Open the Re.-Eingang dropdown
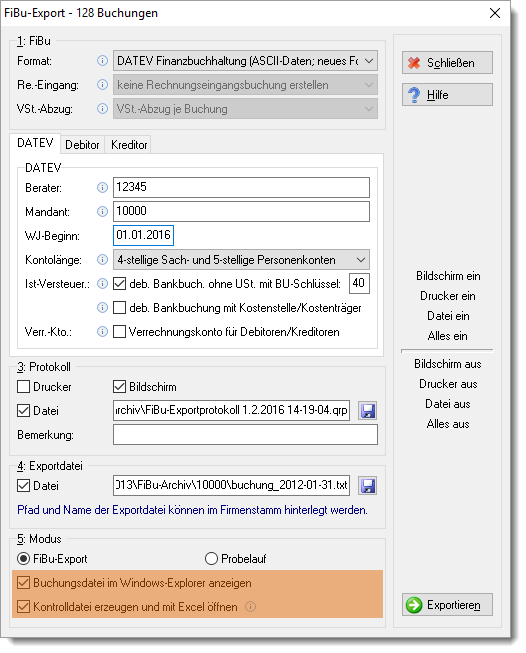The image size is (526, 653). click(245, 85)
